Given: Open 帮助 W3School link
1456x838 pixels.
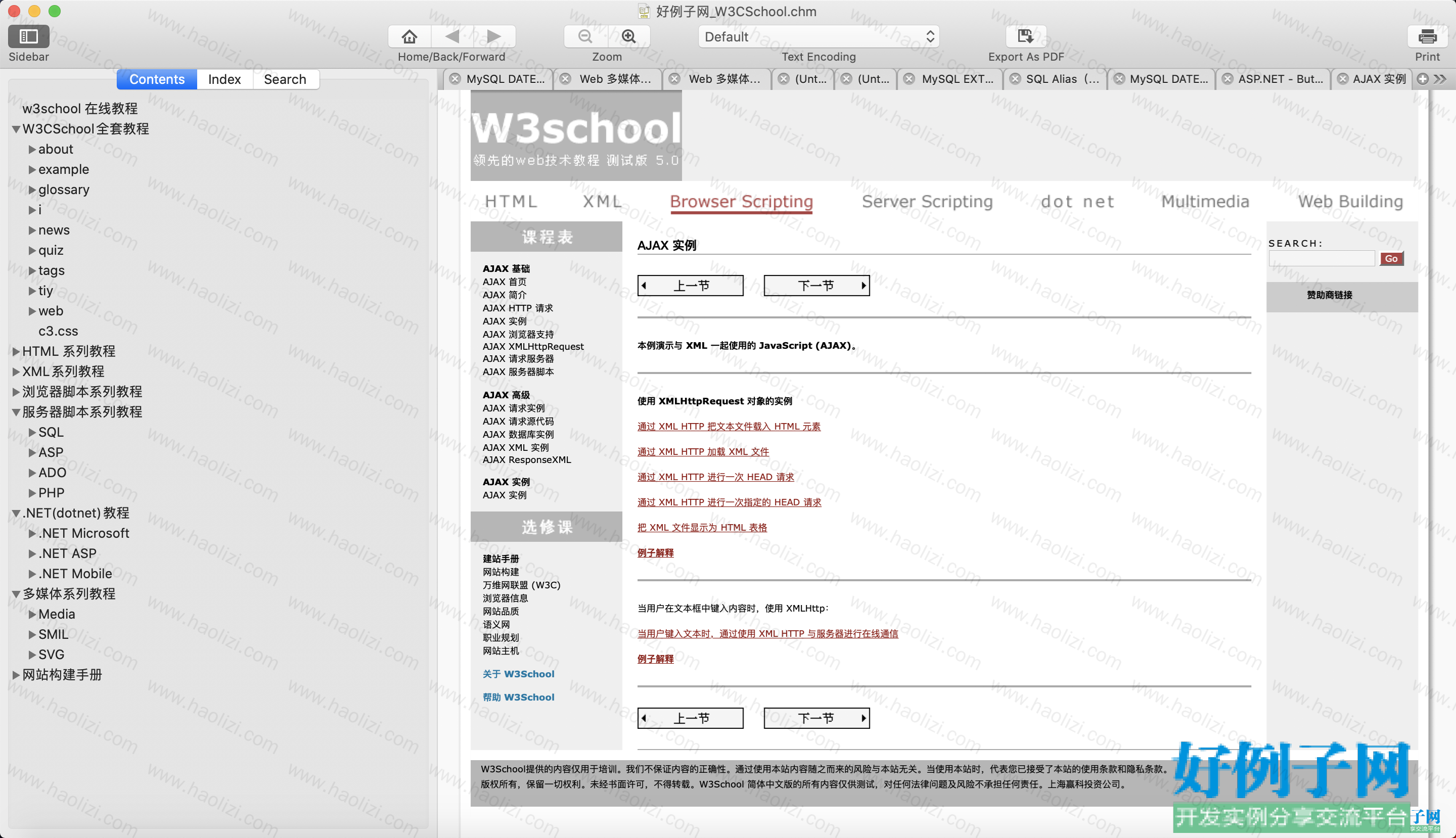Looking at the screenshot, I should point(518,697).
